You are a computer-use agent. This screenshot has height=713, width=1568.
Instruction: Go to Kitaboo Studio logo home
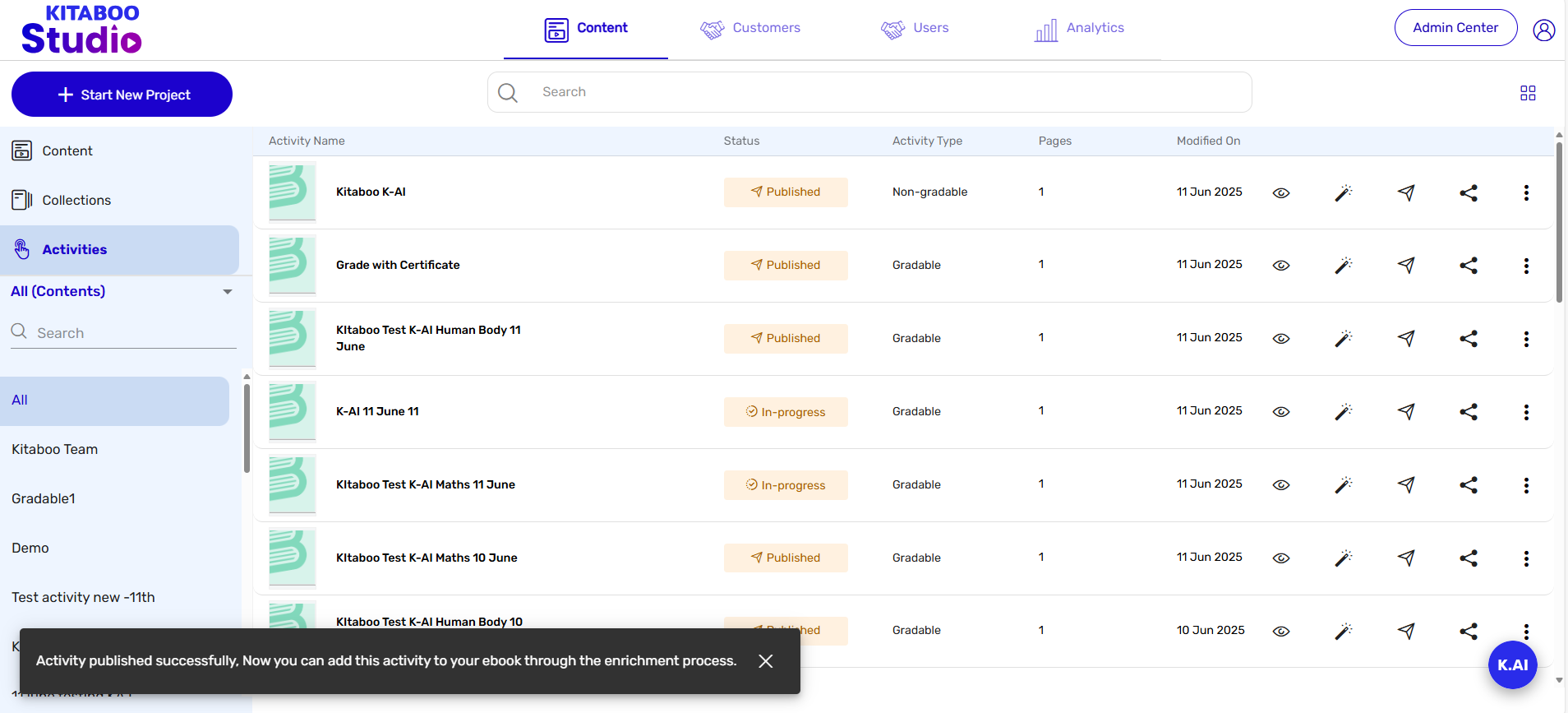(81, 30)
